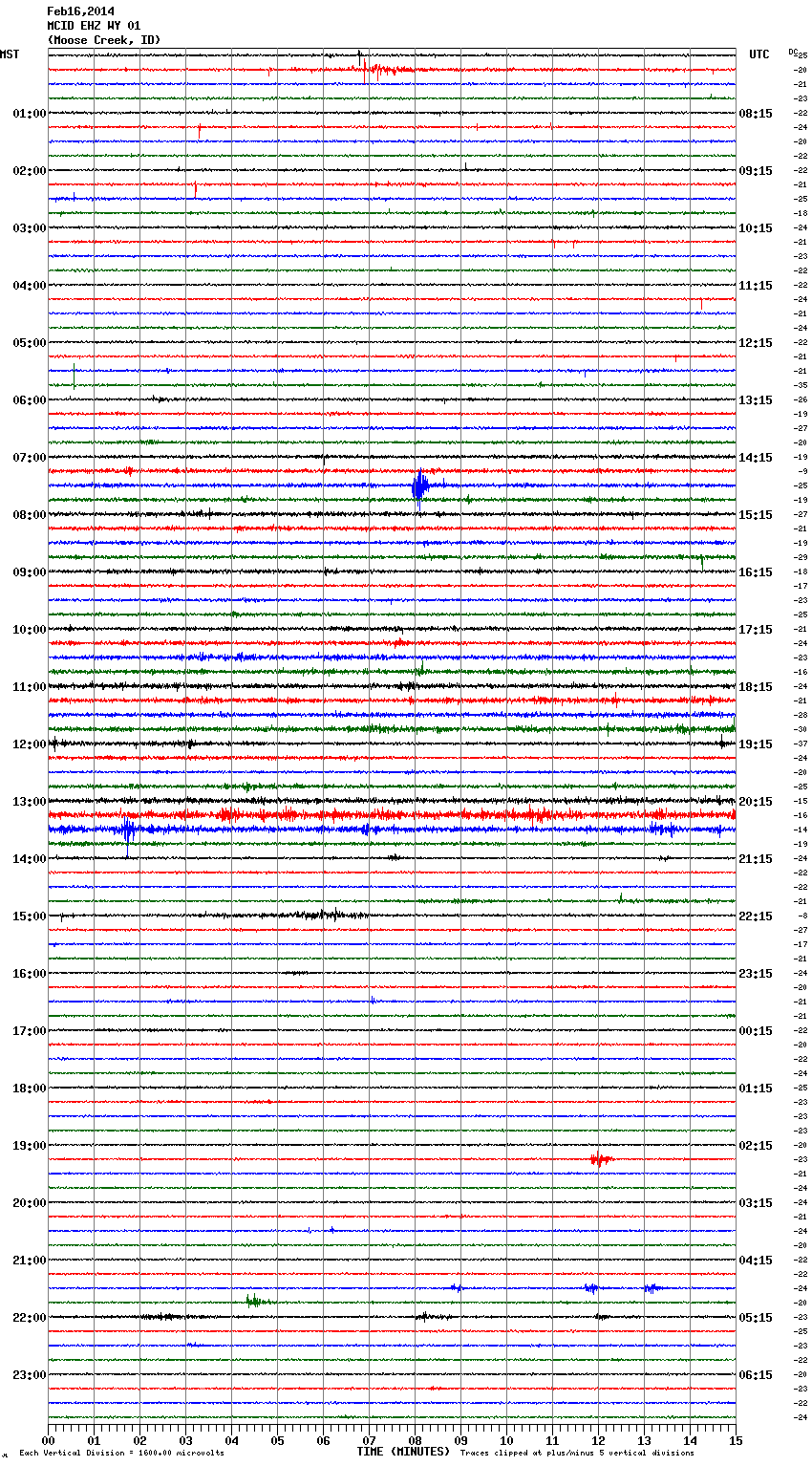The image size is (812, 1466).
Task: Click the (Moose Creek, ID) location label
Action: pos(104,40)
